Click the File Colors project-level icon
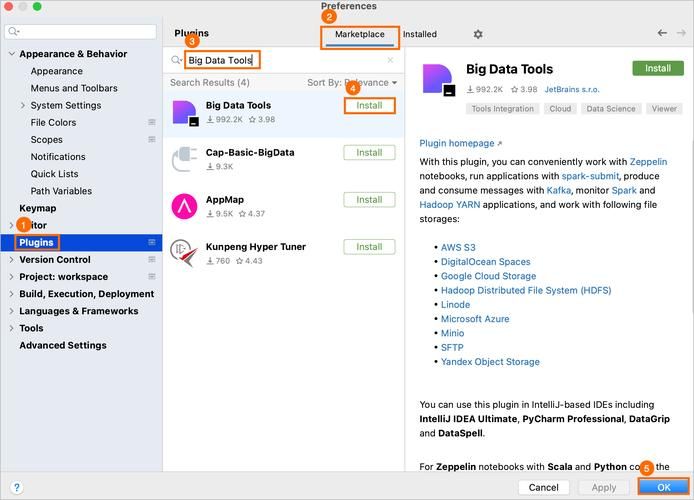This screenshot has width=694, height=500. pos(152,122)
